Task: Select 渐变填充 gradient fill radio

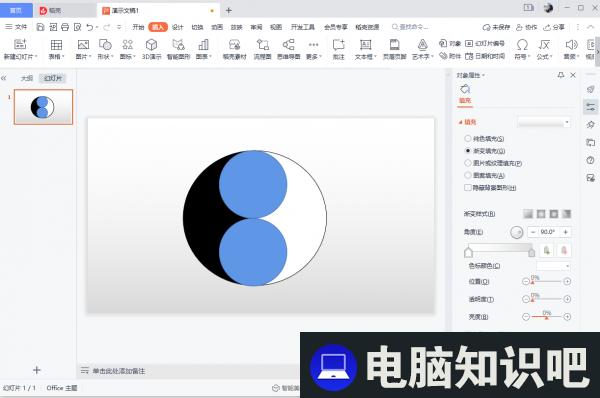Action: click(x=468, y=151)
